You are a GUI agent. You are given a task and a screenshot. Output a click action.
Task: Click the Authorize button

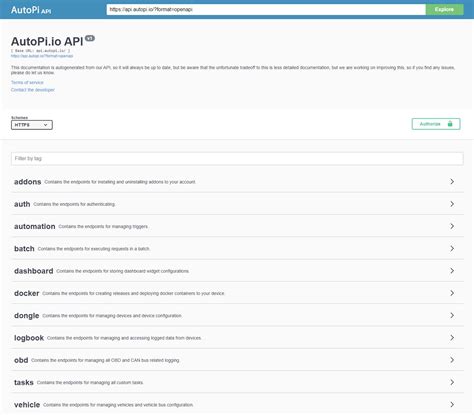pyautogui.click(x=436, y=124)
